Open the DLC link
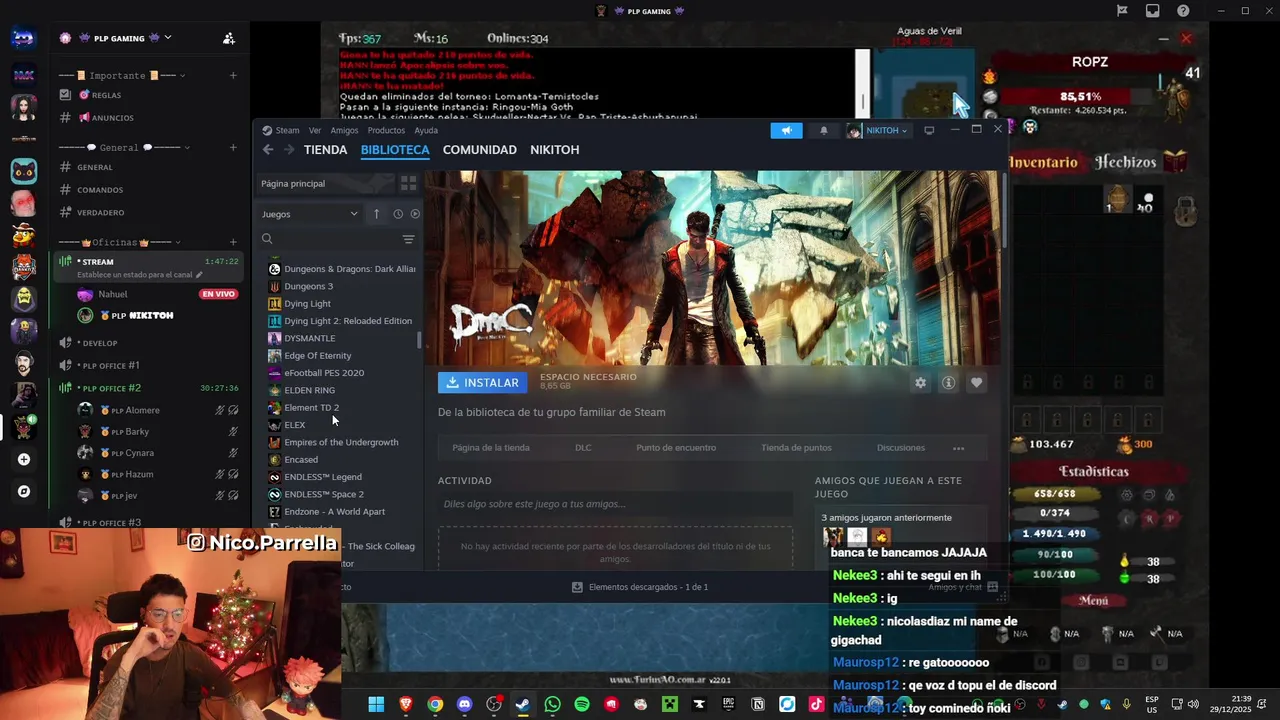The image size is (1280, 720). (x=583, y=448)
